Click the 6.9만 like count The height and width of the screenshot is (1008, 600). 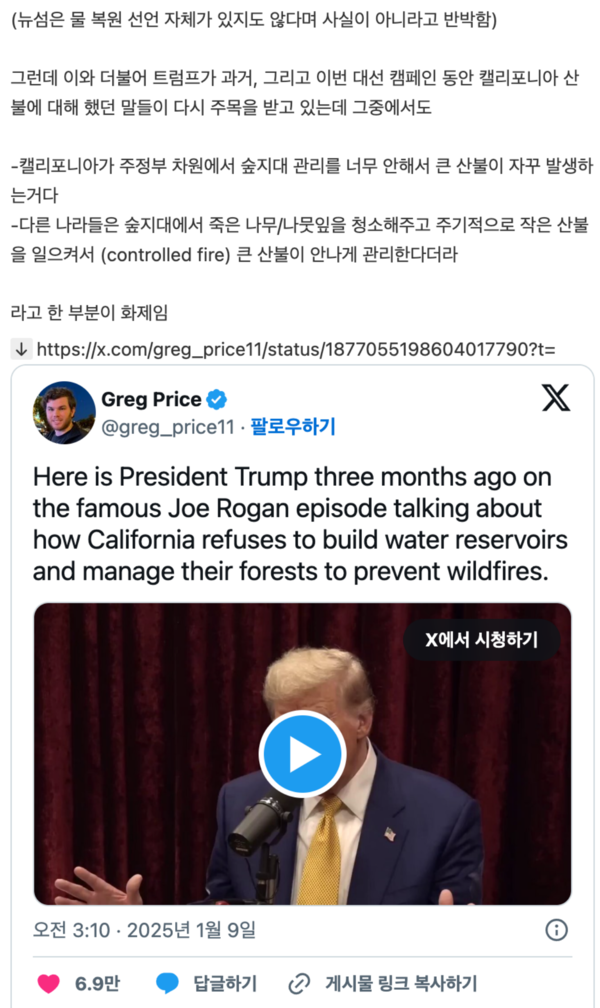(x=97, y=983)
